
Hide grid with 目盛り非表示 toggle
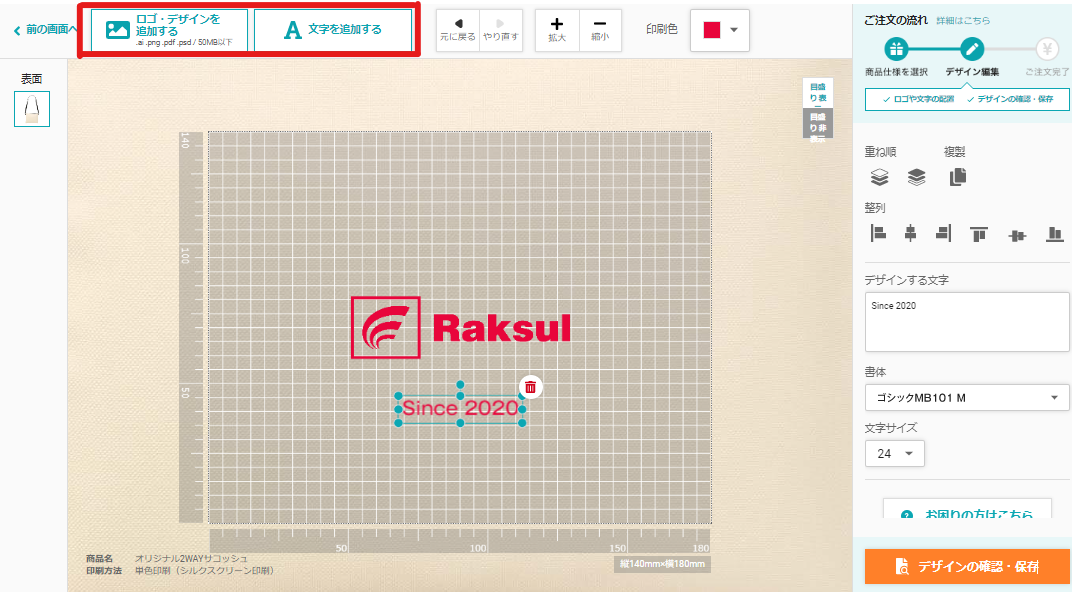tap(818, 124)
